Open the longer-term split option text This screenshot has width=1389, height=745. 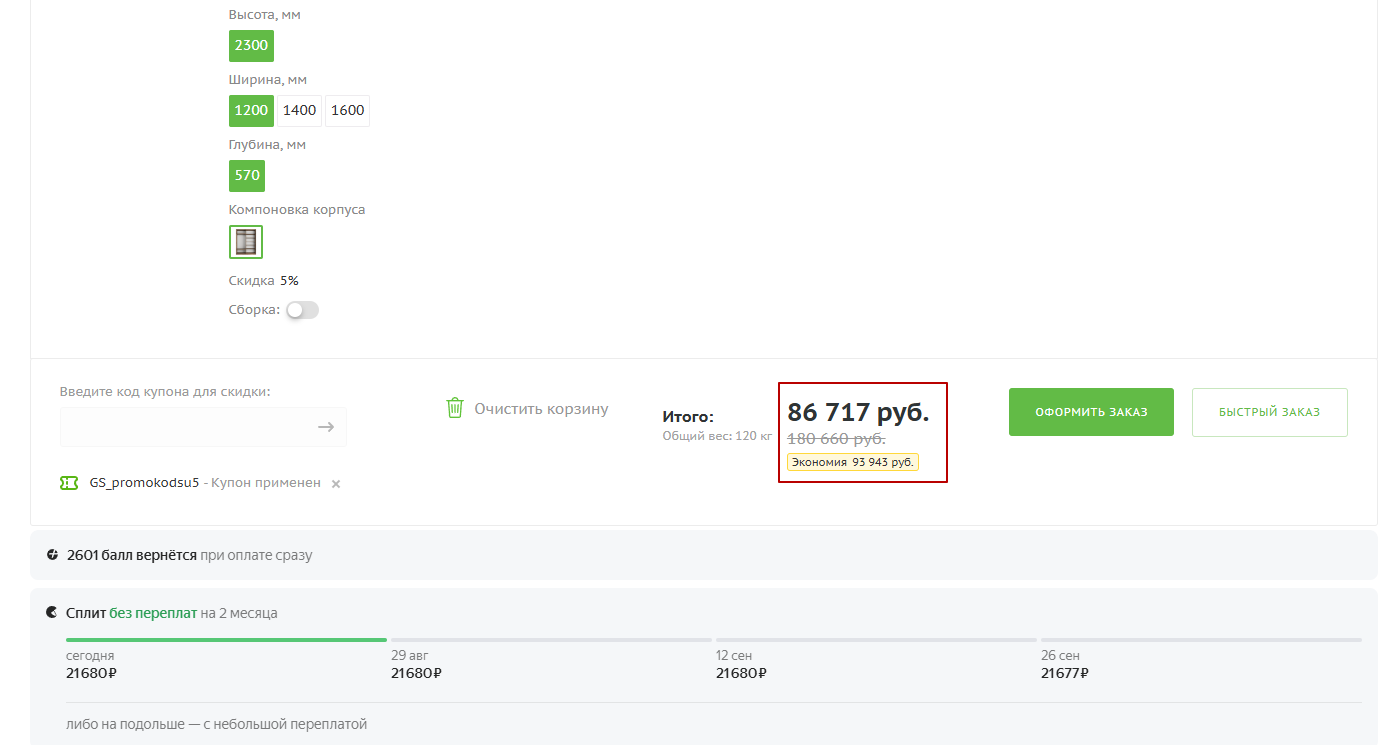click(x=217, y=724)
